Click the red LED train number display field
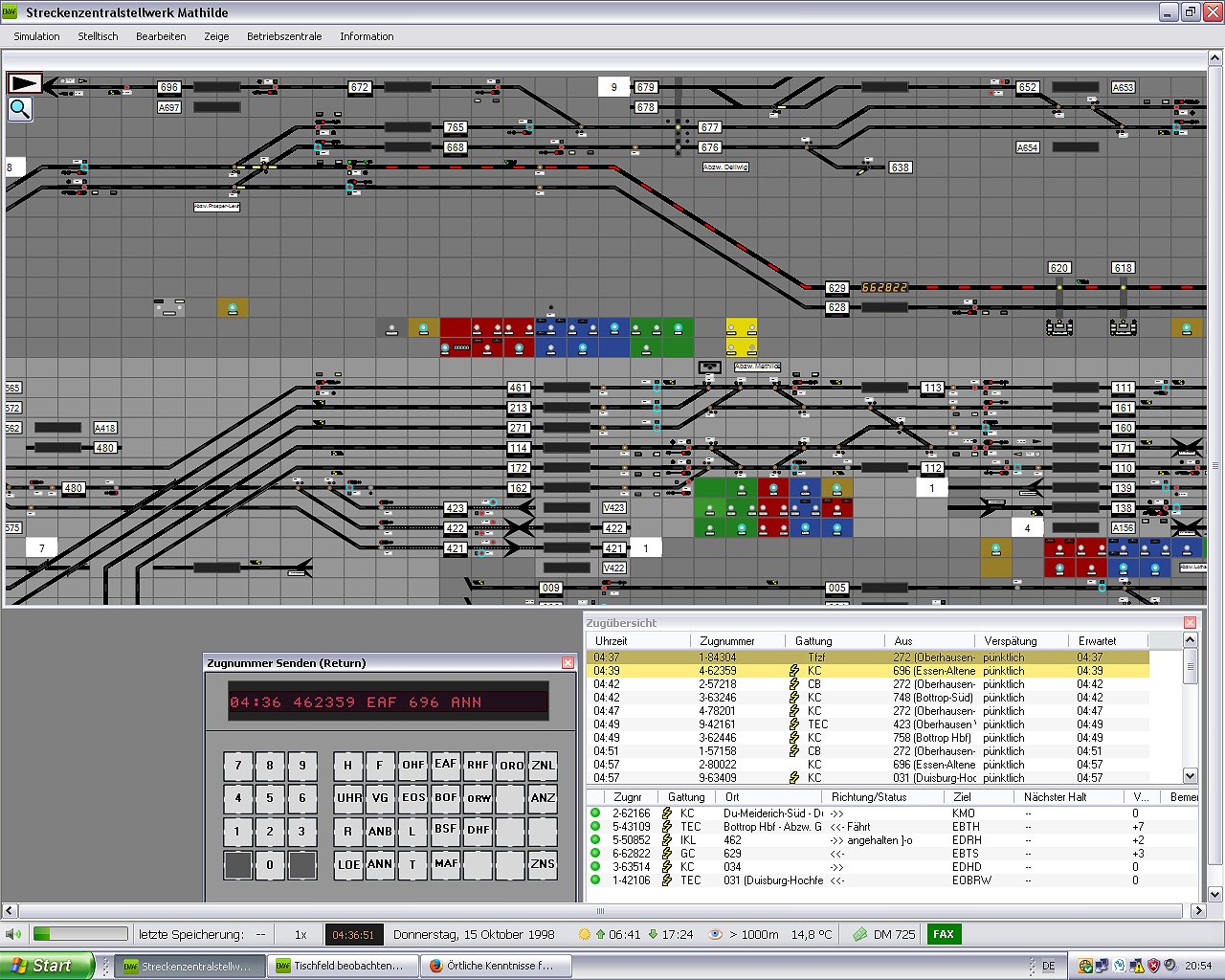 pyautogui.click(x=389, y=702)
